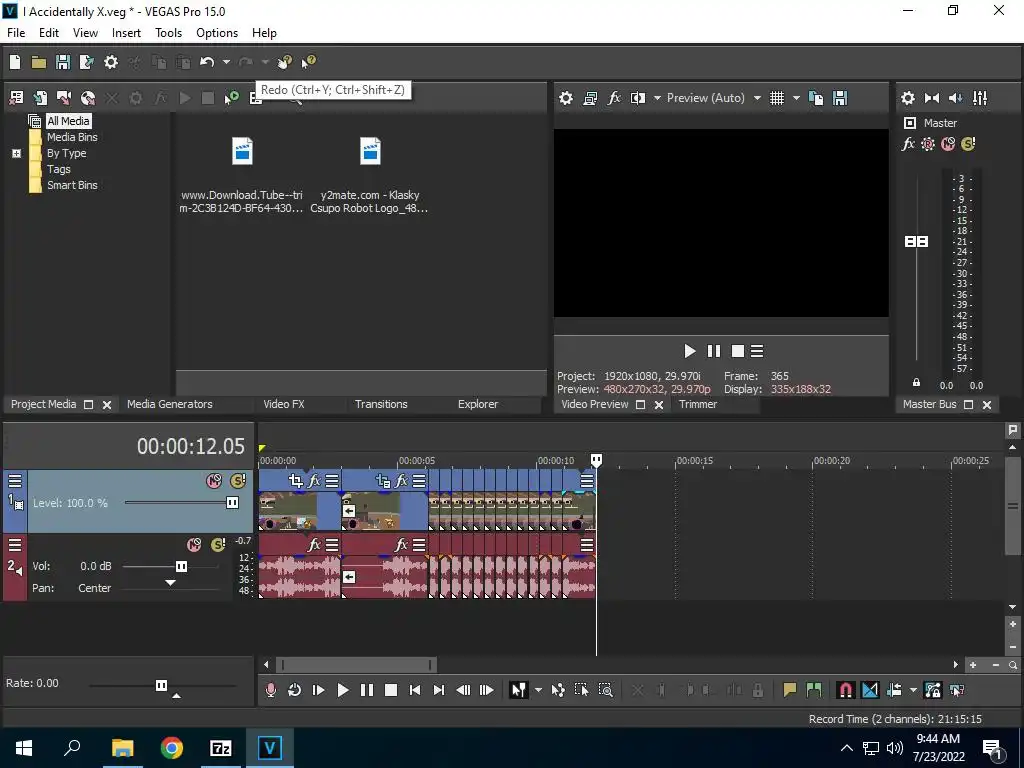Remove unused media from the project
The height and width of the screenshot is (768, 1024).
16,98
